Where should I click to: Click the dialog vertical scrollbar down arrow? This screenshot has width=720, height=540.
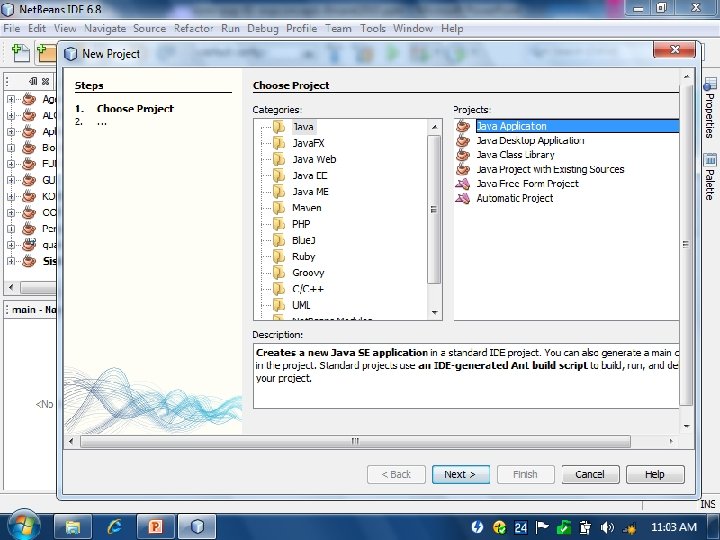point(686,426)
